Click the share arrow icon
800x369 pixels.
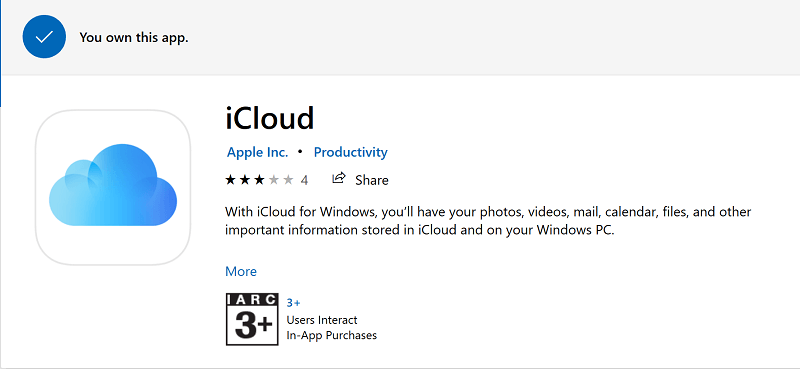[x=339, y=178]
